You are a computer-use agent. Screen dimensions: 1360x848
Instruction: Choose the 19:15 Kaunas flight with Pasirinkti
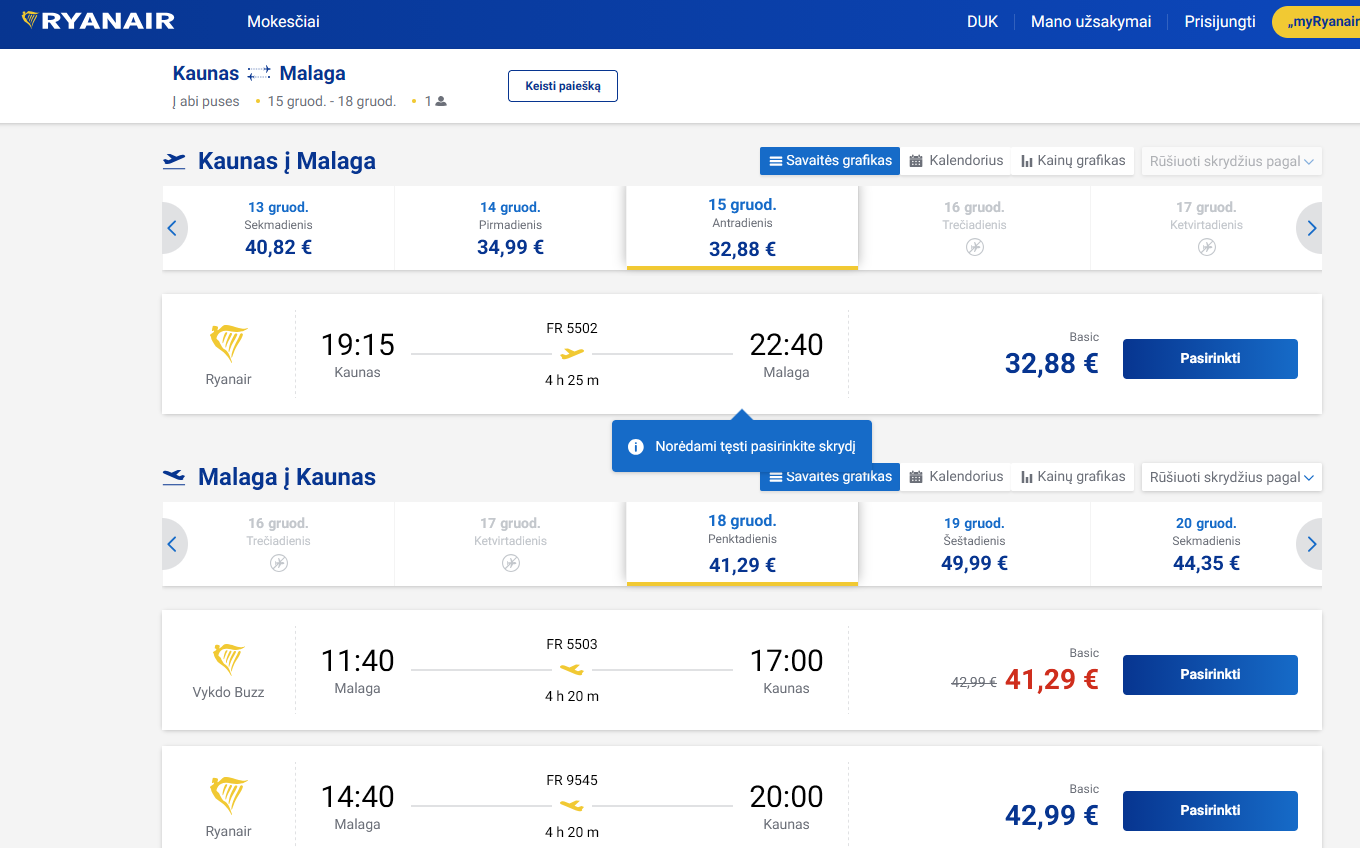click(x=1210, y=359)
